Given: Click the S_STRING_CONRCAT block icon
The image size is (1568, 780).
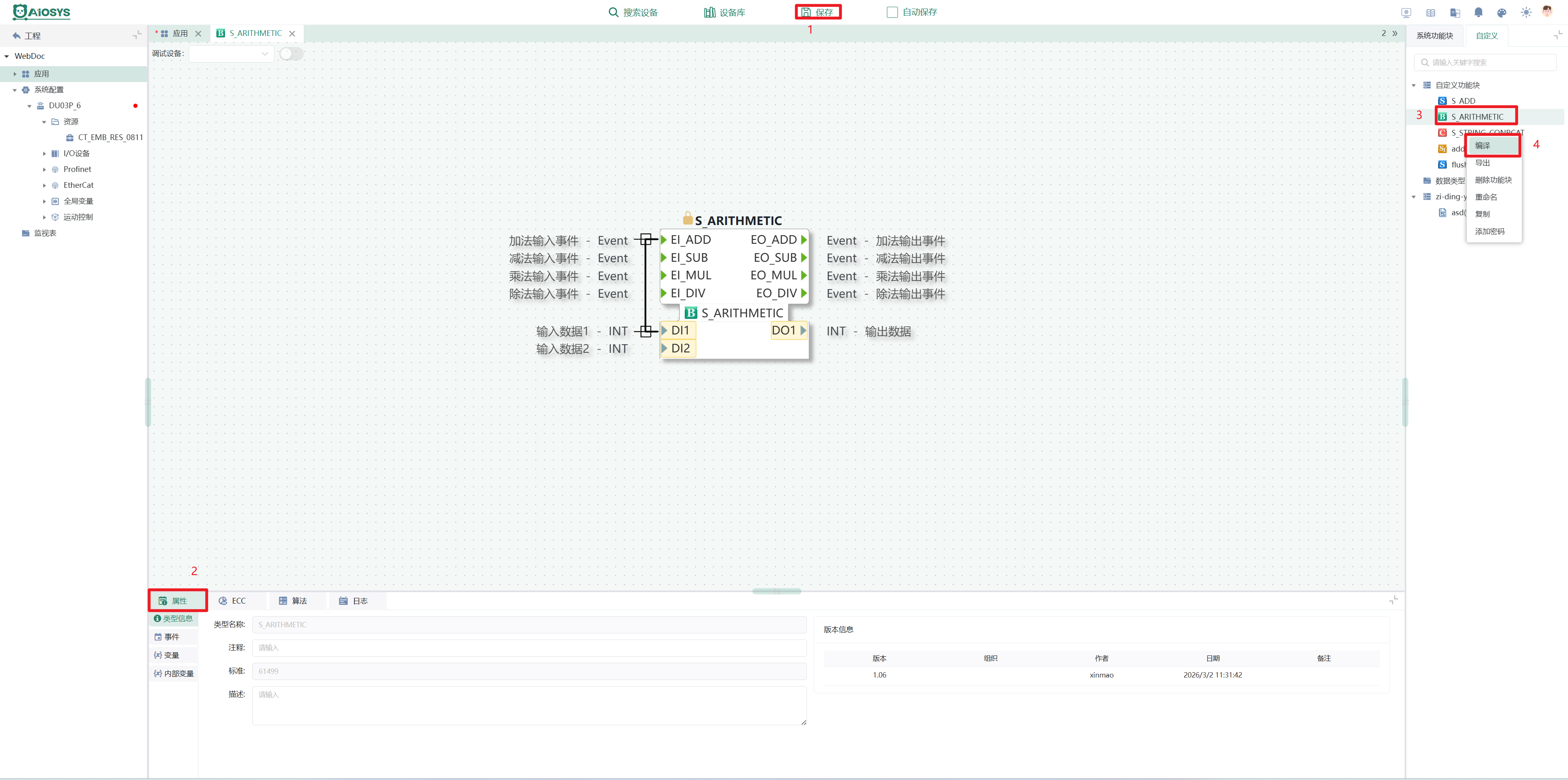Looking at the screenshot, I should (x=1442, y=133).
